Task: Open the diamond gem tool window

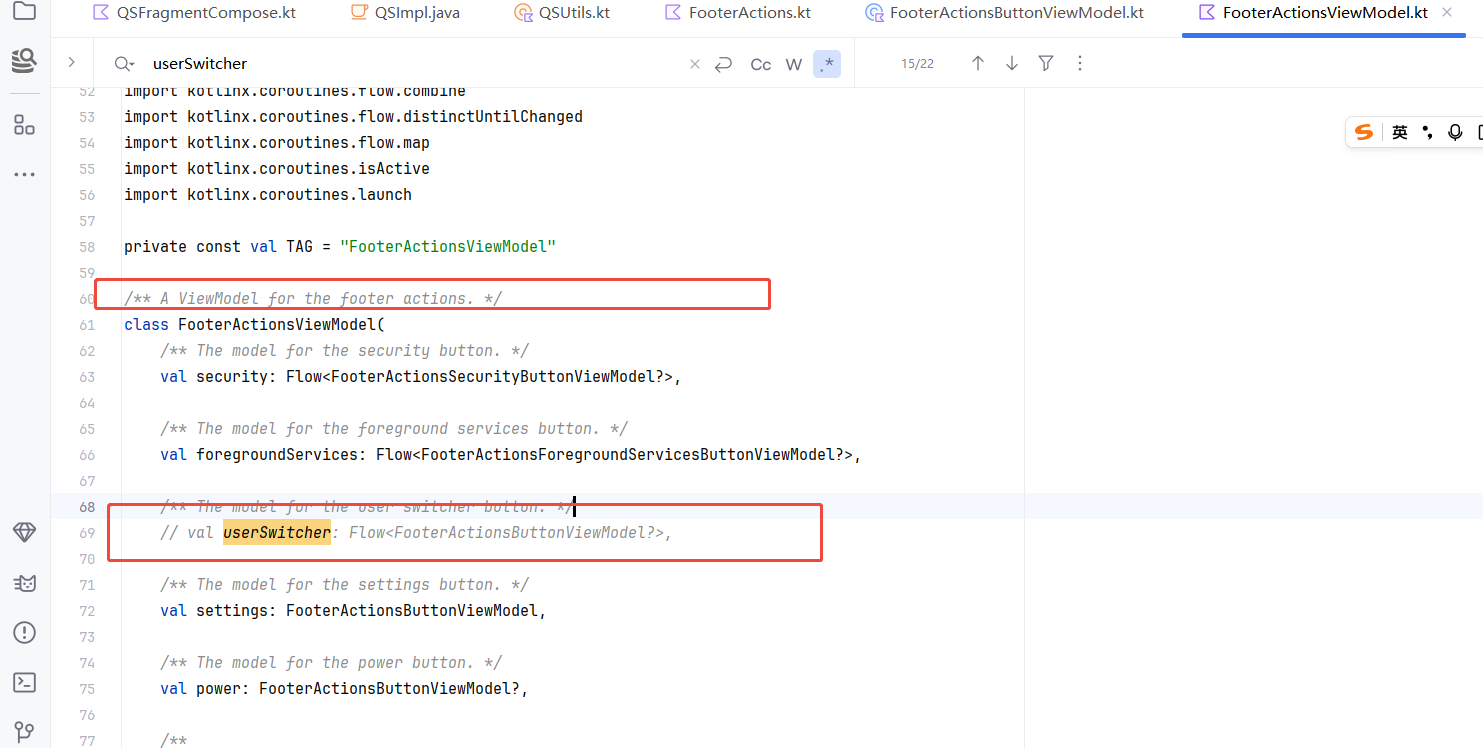Action: click(24, 533)
